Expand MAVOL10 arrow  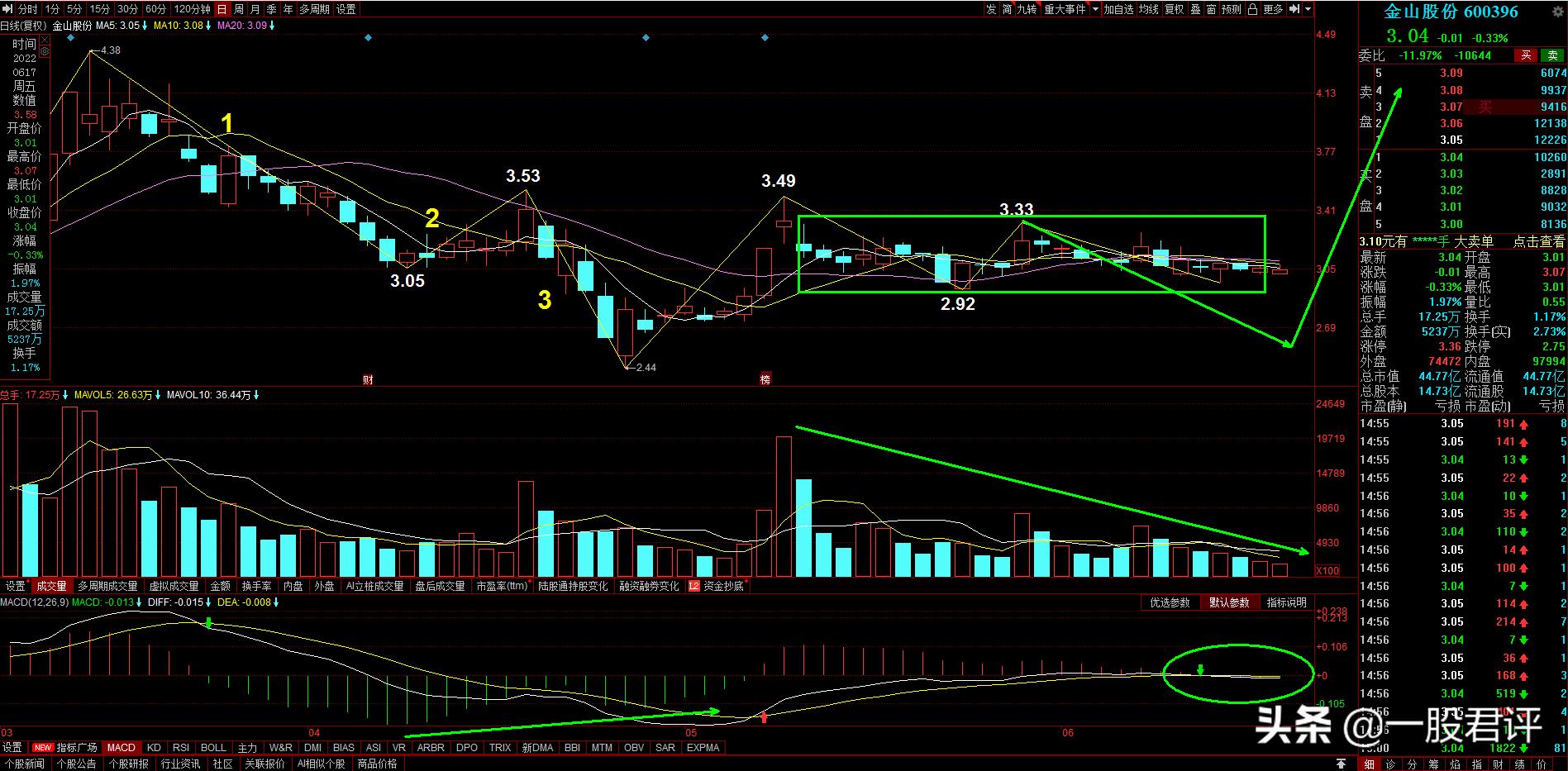click(x=256, y=395)
